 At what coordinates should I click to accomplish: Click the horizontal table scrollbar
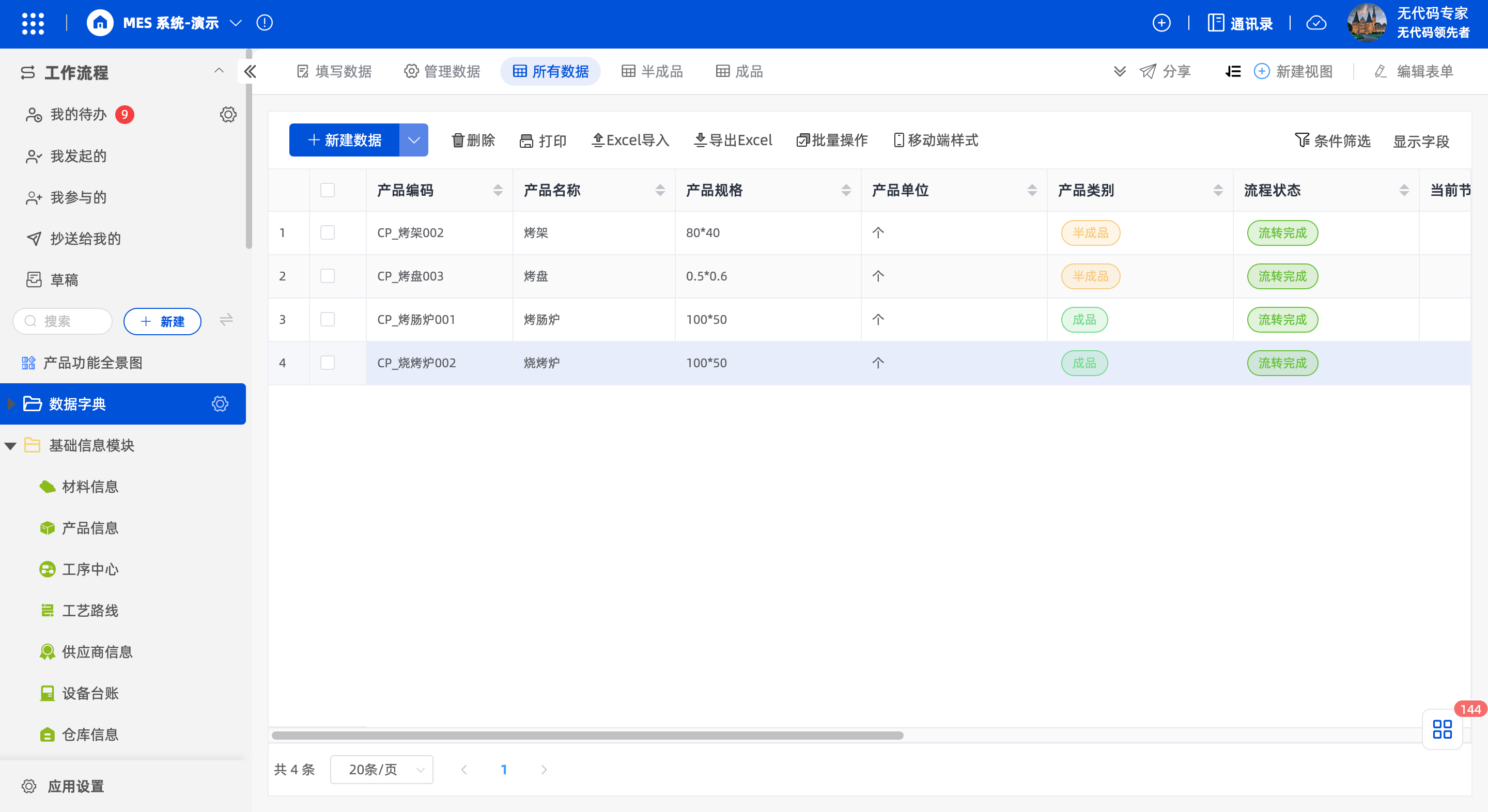(587, 735)
